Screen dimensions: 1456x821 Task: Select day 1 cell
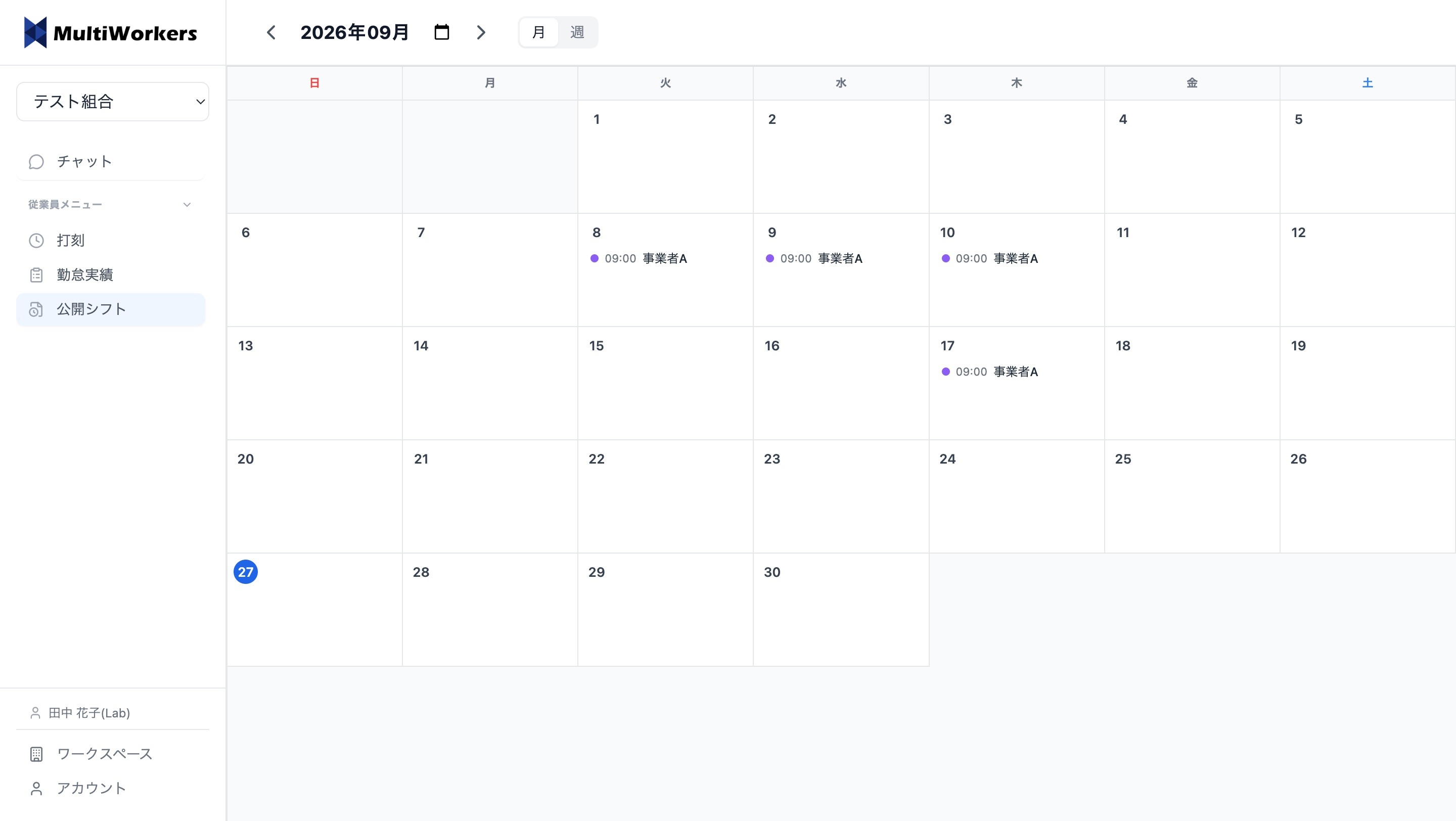click(665, 157)
